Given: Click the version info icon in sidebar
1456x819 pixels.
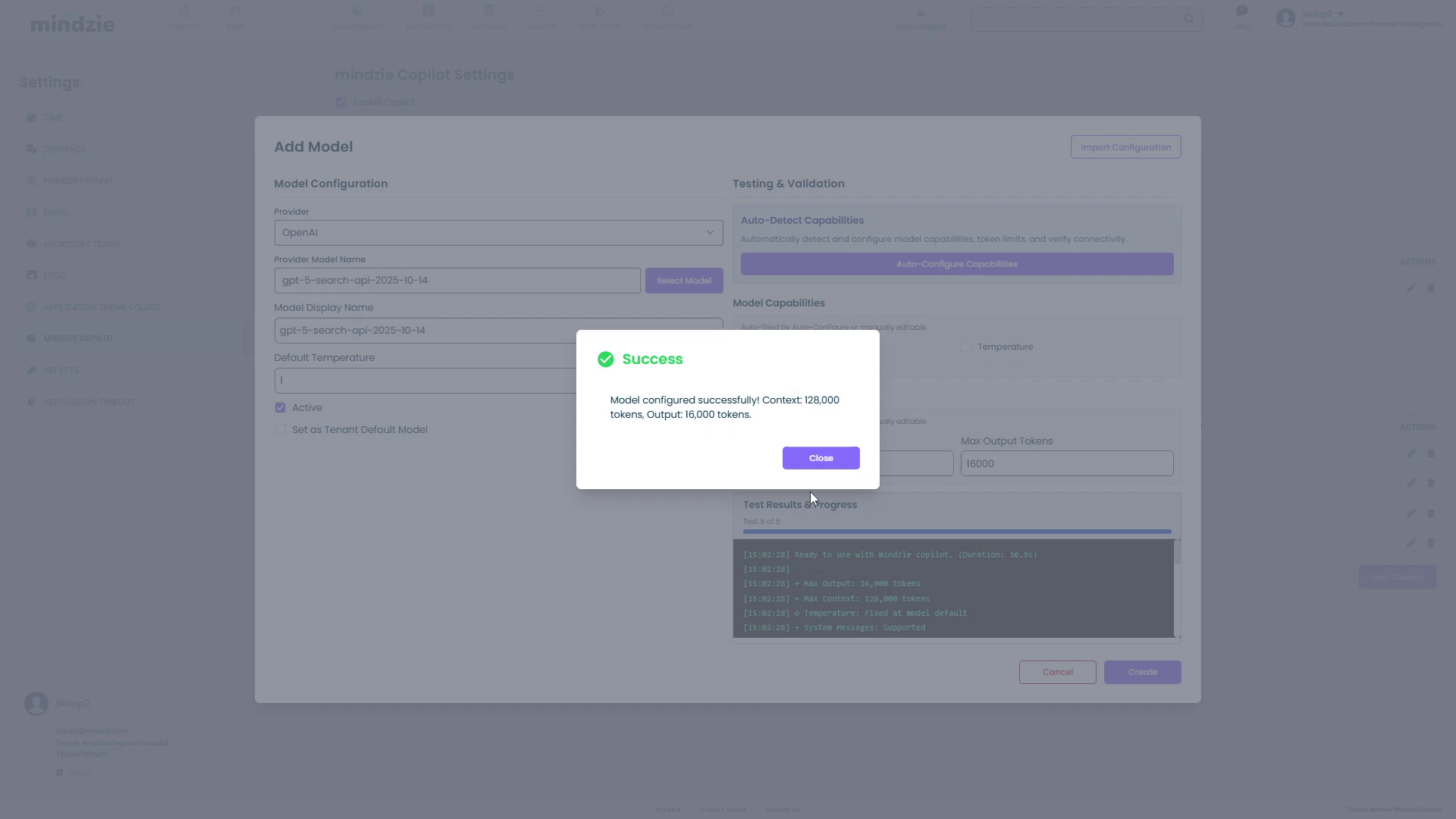Looking at the screenshot, I should pos(59,773).
